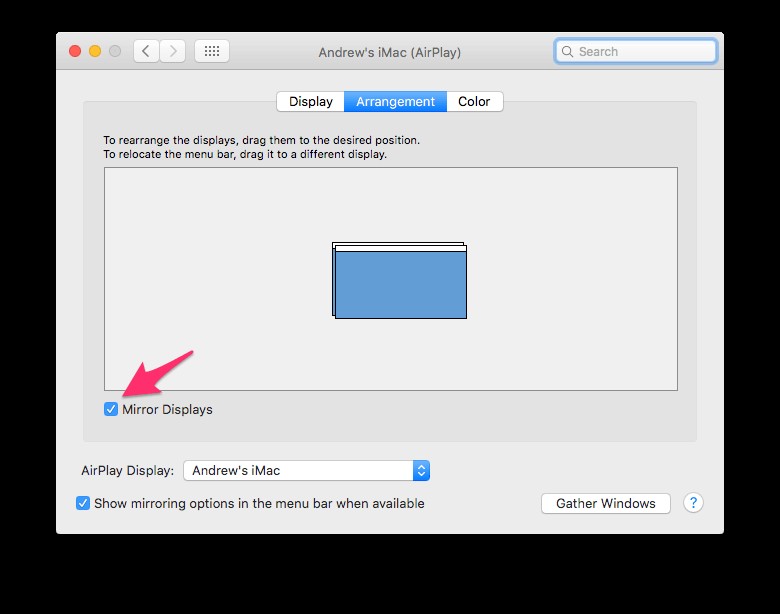Uncheck the Mirror Displays checkbox
Image resolution: width=780 pixels, height=614 pixels.
coord(111,409)
